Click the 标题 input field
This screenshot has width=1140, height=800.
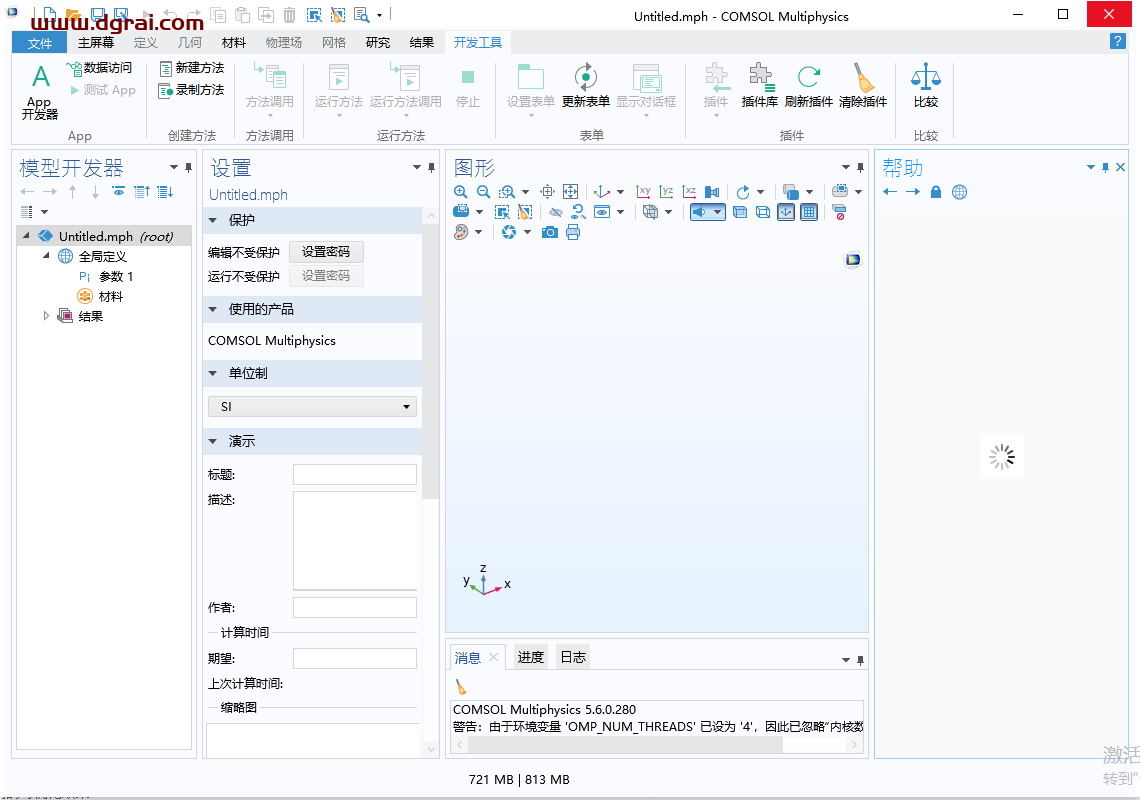coord(355,475)
